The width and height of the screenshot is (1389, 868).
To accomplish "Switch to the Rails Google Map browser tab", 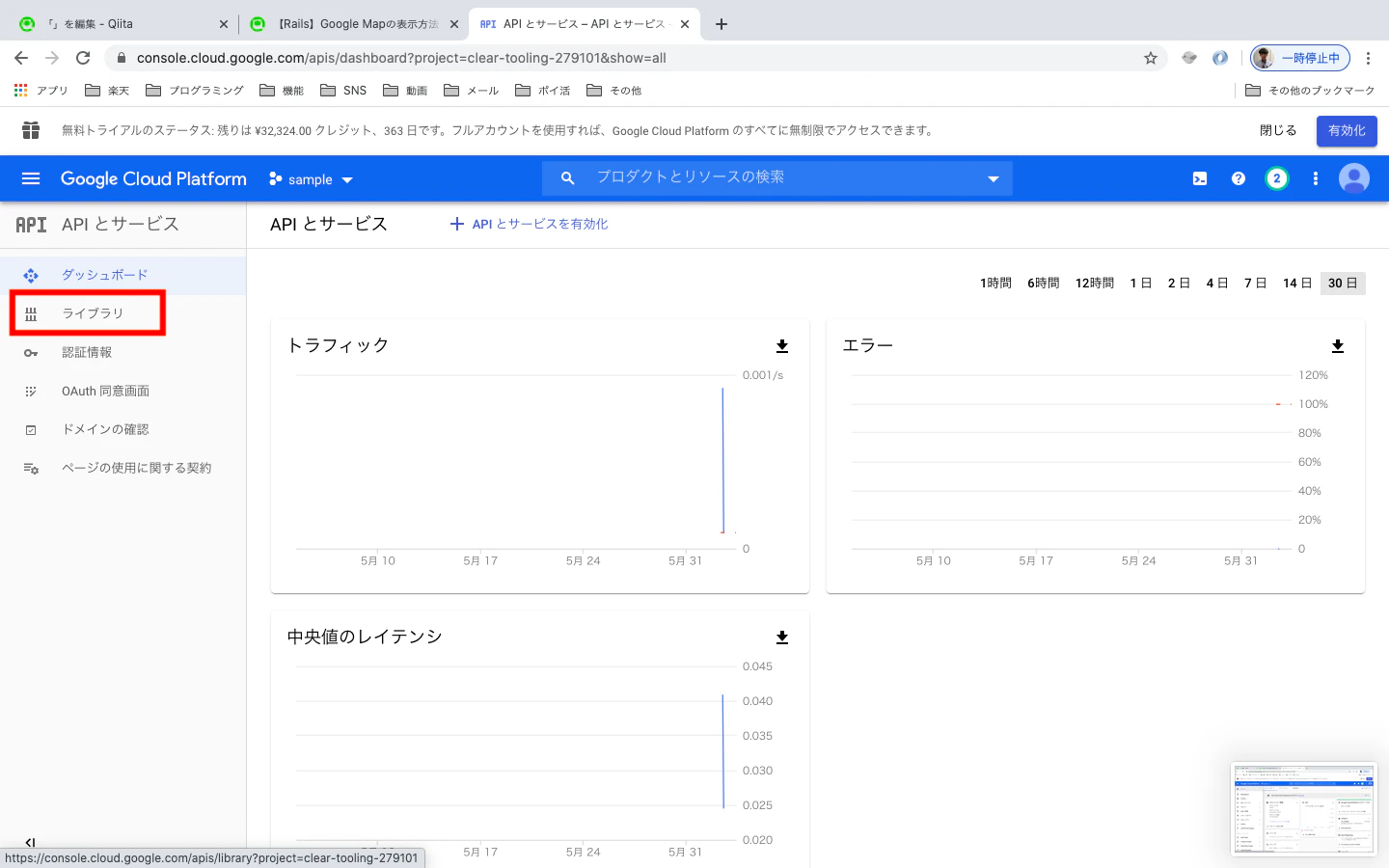I will point(353,24).
